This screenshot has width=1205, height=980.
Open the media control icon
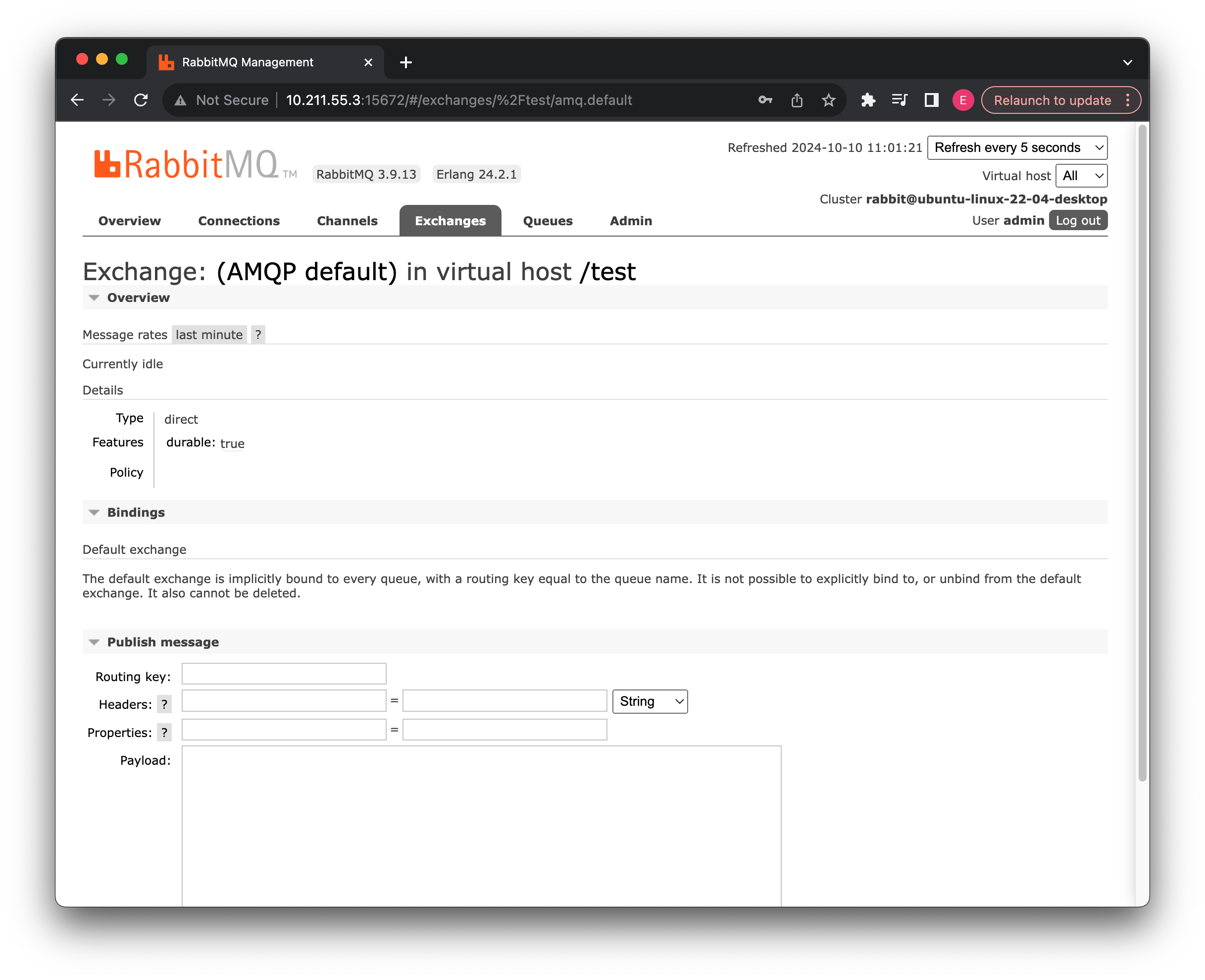coord(899,100)
